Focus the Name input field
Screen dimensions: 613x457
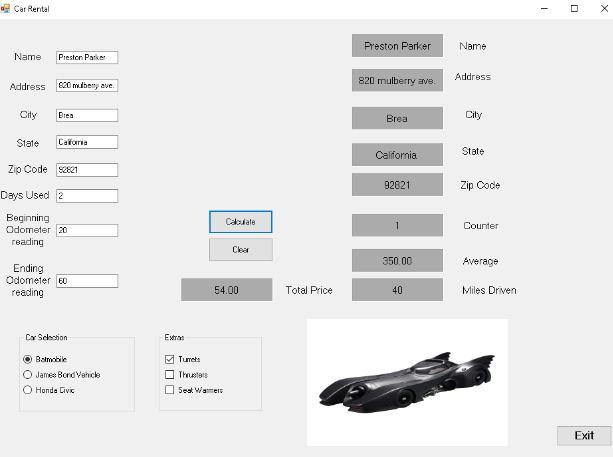coord(87,57)
